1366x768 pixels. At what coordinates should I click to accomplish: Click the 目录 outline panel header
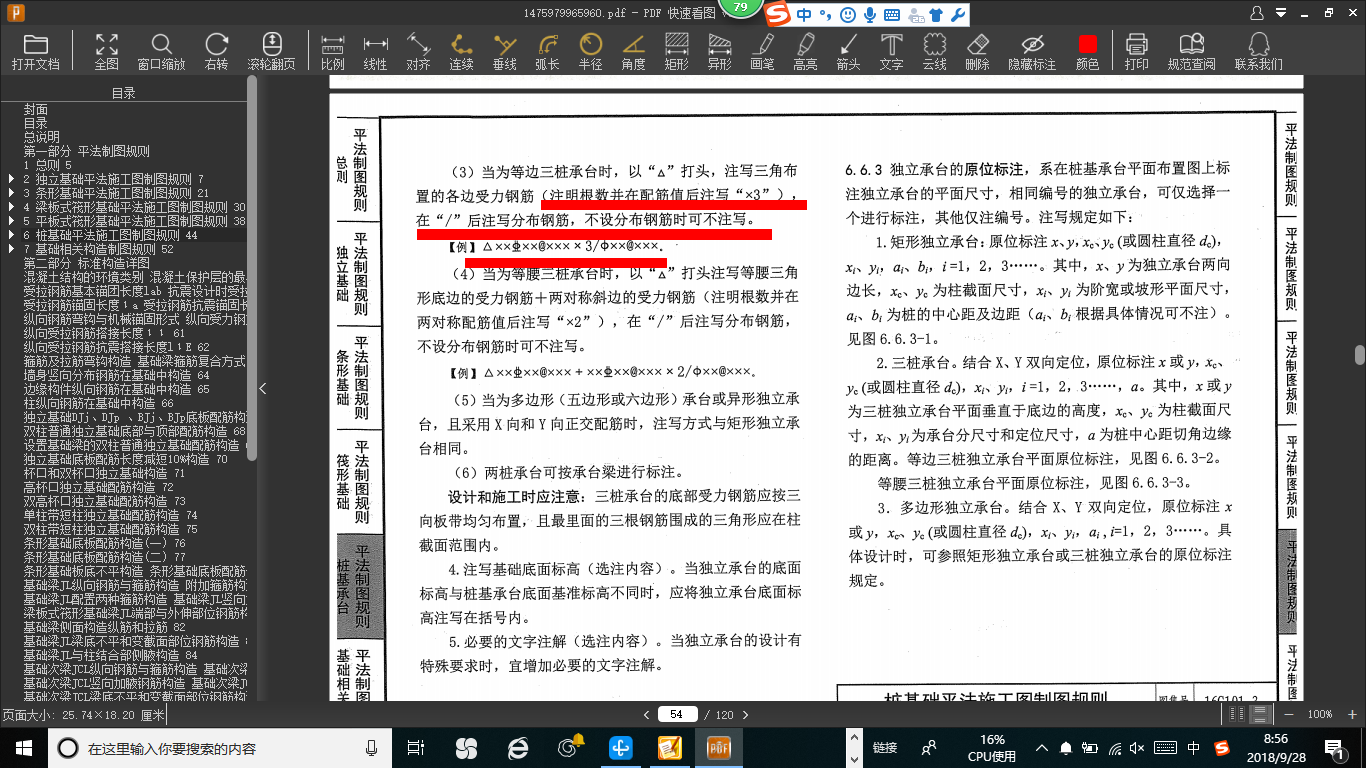(x=124, y=93)
